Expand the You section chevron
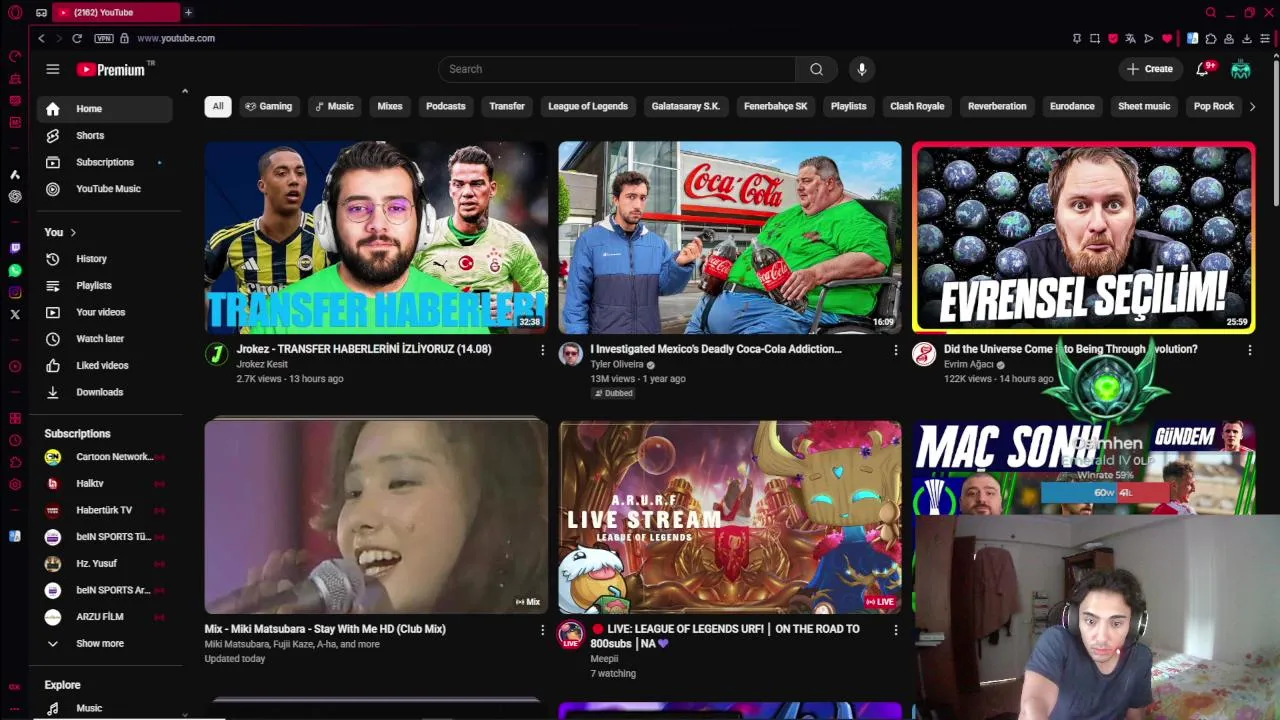 [73, 232]
